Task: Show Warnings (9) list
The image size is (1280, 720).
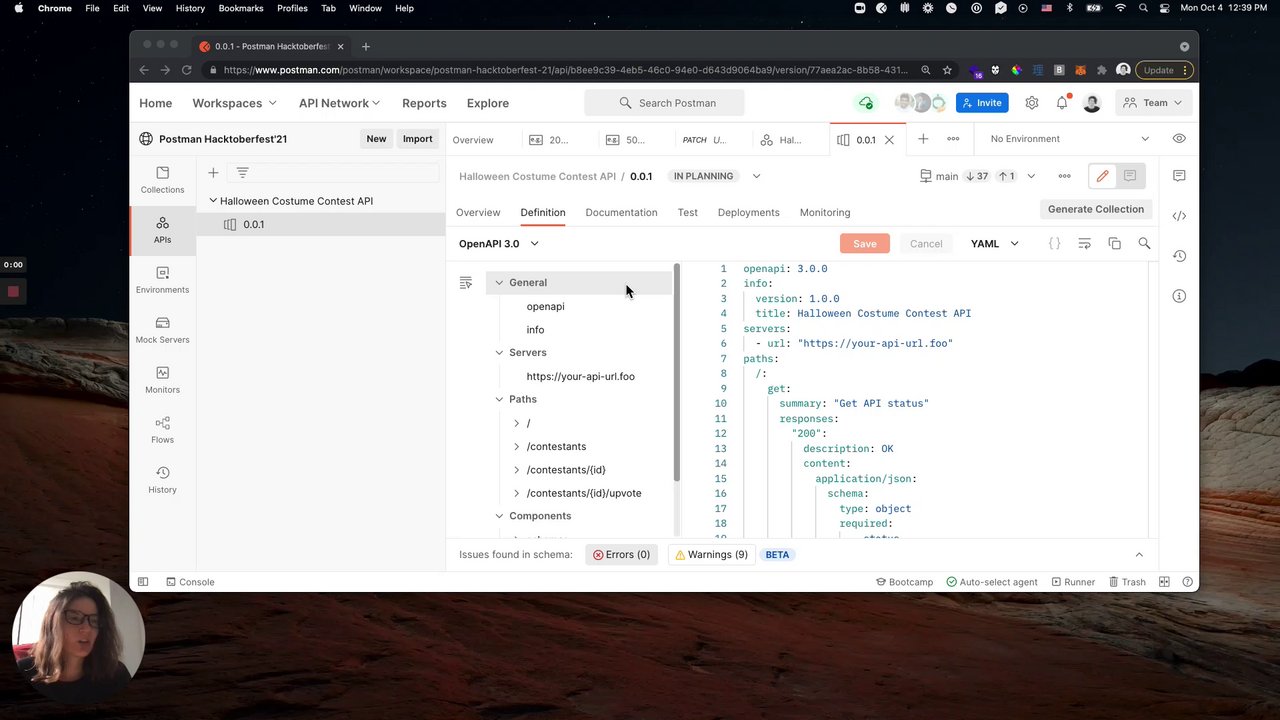Action: pos(712,555)
